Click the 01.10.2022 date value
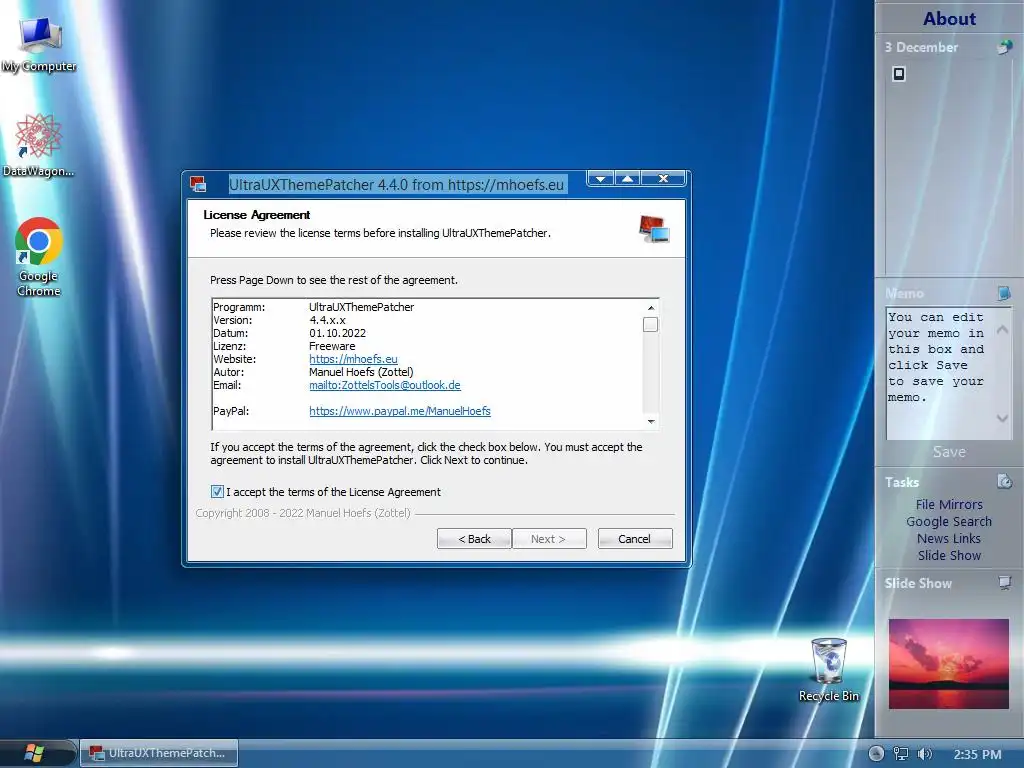1024x768 pixels. click(x=338, y=333)
